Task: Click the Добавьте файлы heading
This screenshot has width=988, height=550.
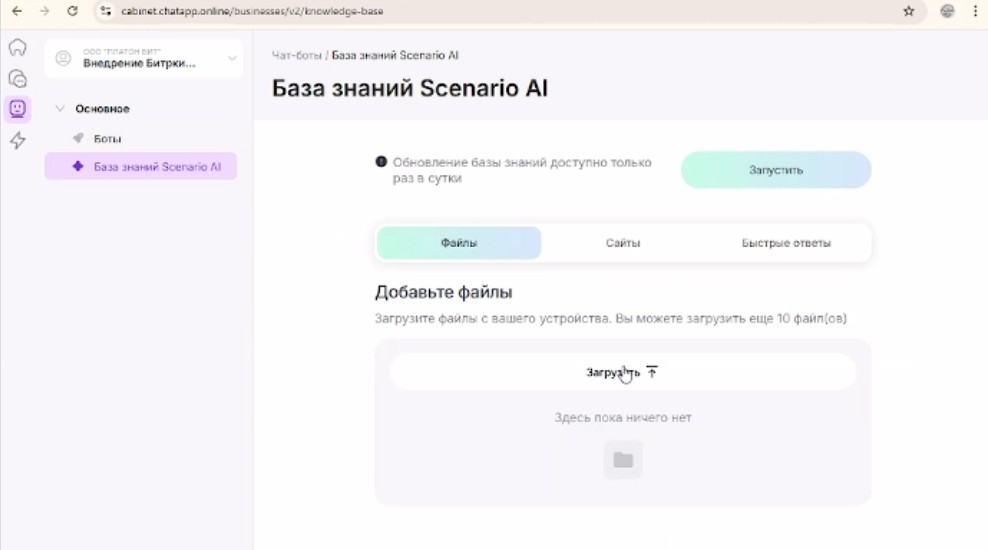Action: [444, 292]
